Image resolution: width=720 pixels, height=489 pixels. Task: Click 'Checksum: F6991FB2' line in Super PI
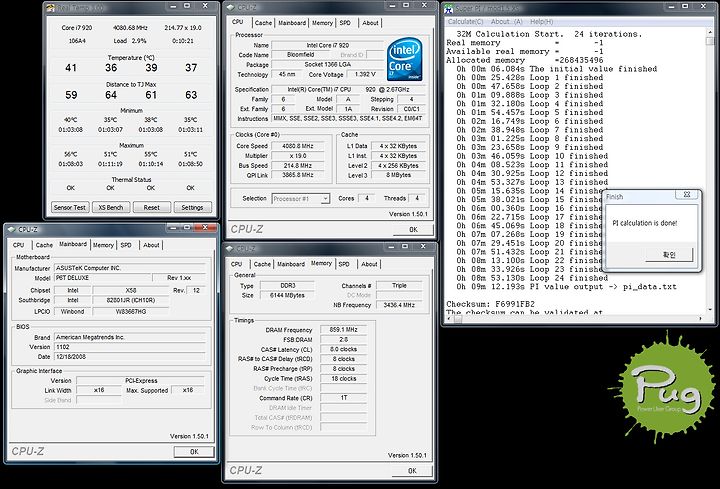click(x=490, y=304)
